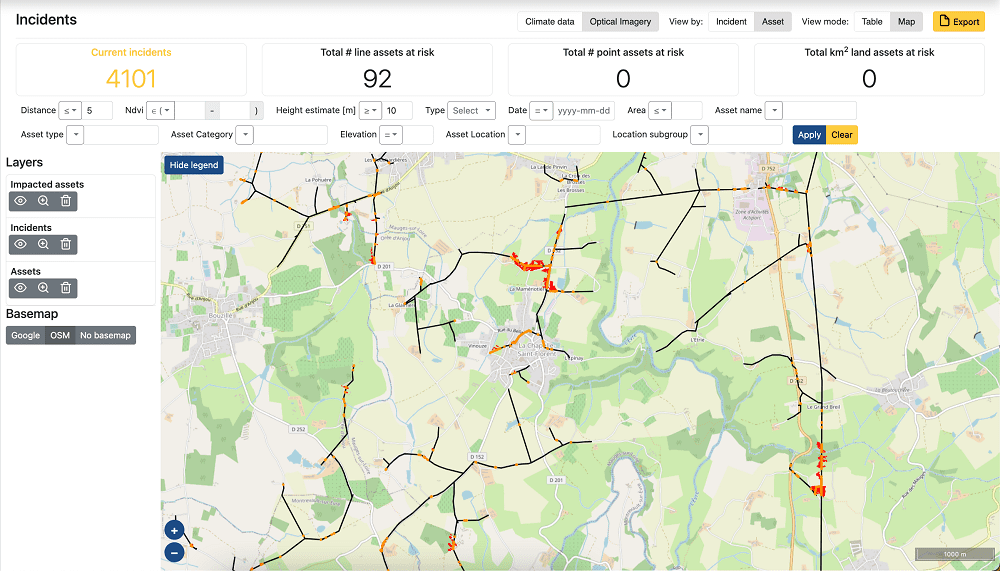Expand the Asset Category operator dropdown
This screenshot has height=571, width=1000.
[x=245, y=135]
